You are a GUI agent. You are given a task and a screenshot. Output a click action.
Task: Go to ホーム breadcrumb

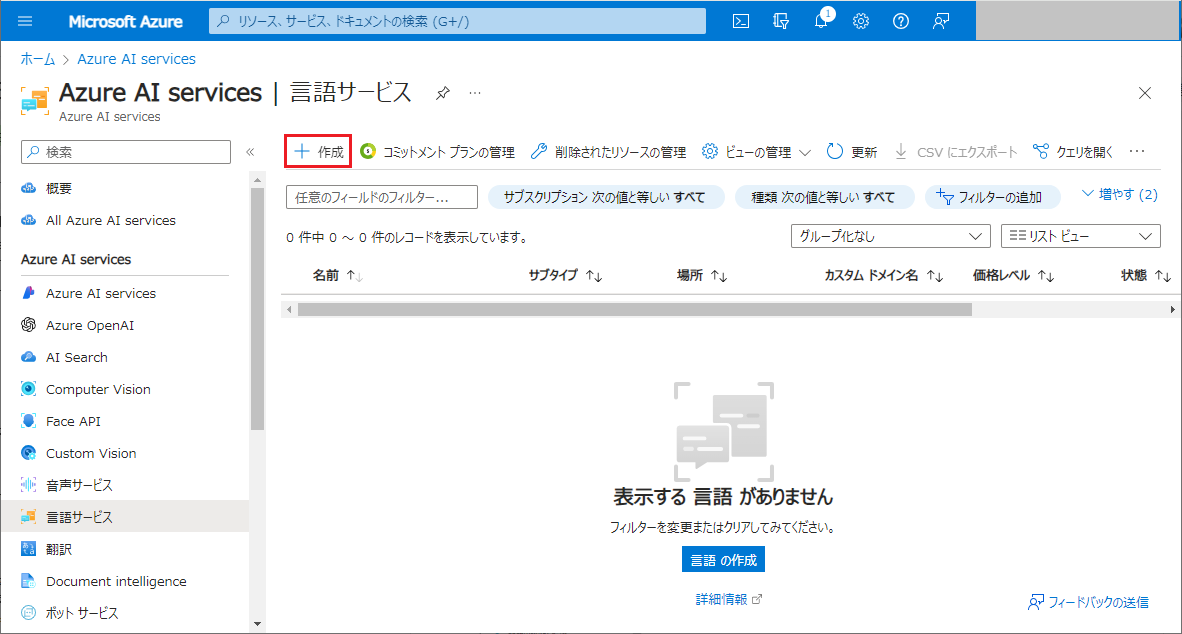[x=38, y=59]
